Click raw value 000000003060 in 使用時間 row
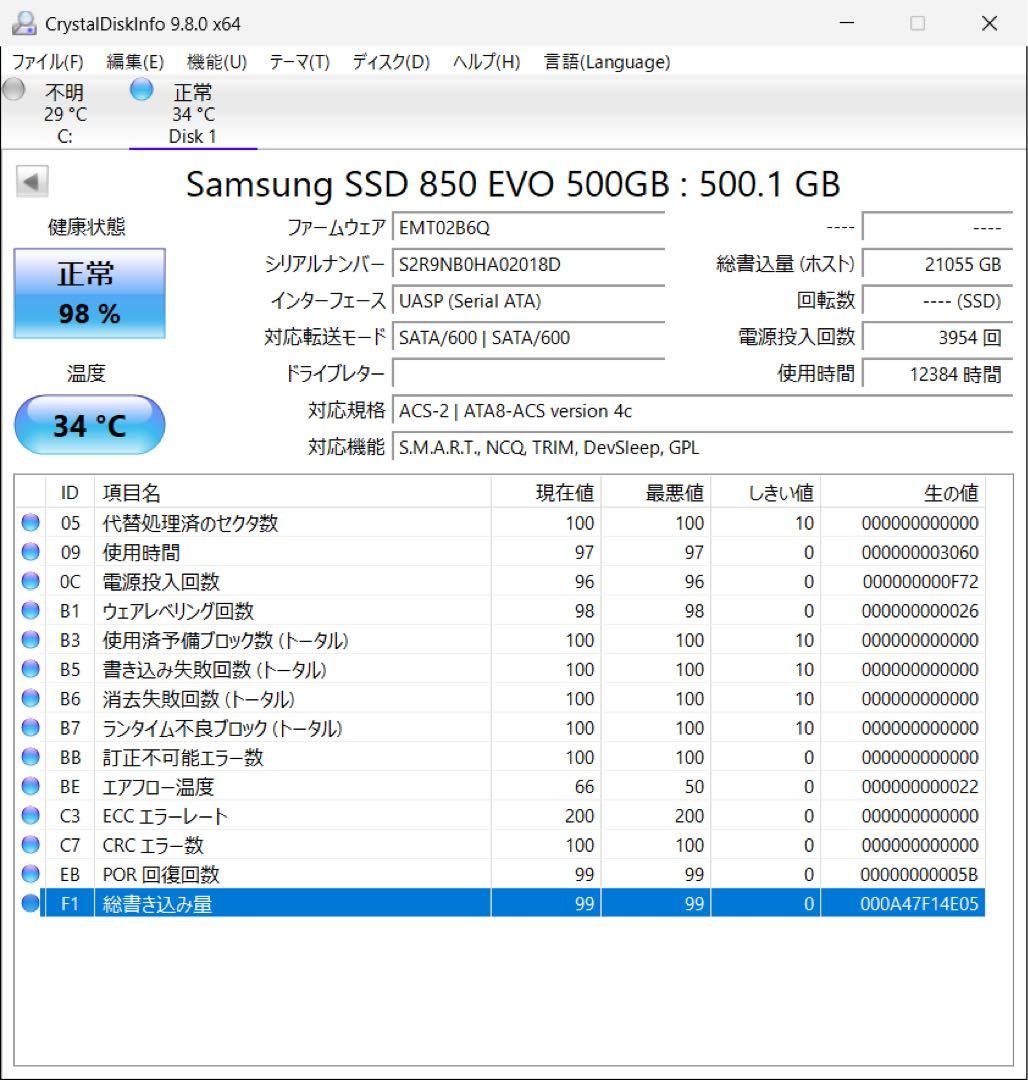This screenshot has height=1080, width=1028. pos(920,552)
